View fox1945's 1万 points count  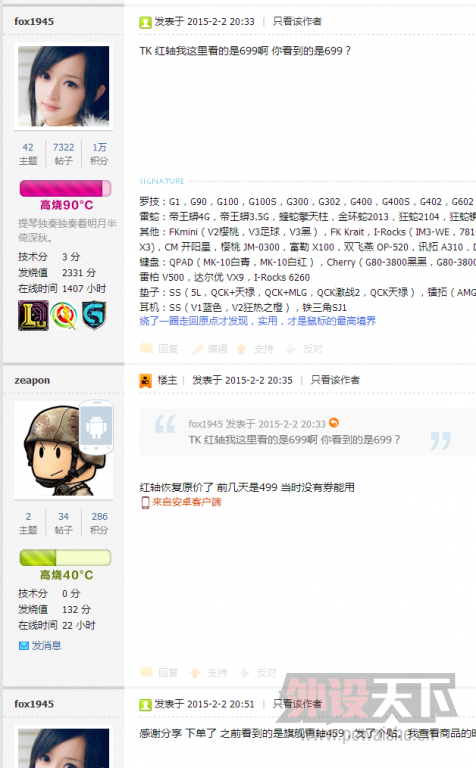click(99, 147)
